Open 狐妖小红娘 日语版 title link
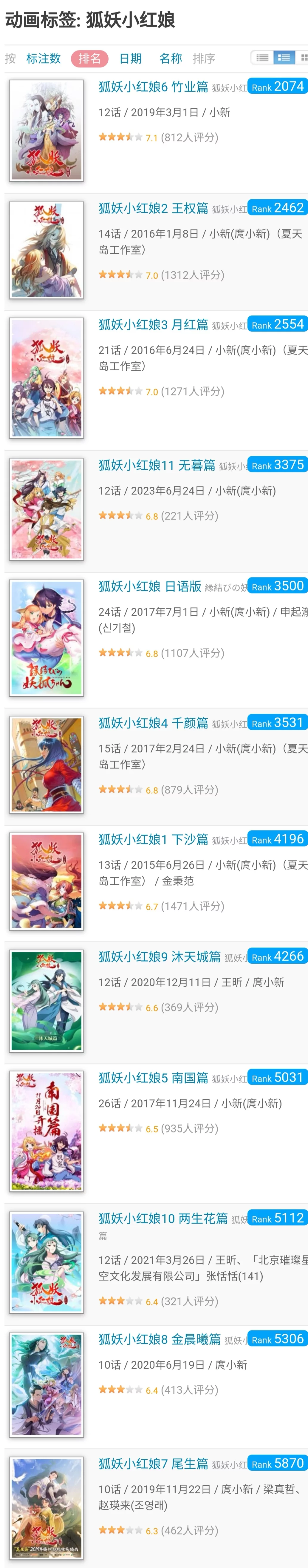Viewport: 308px width, 1568px height. click(150, 586)
